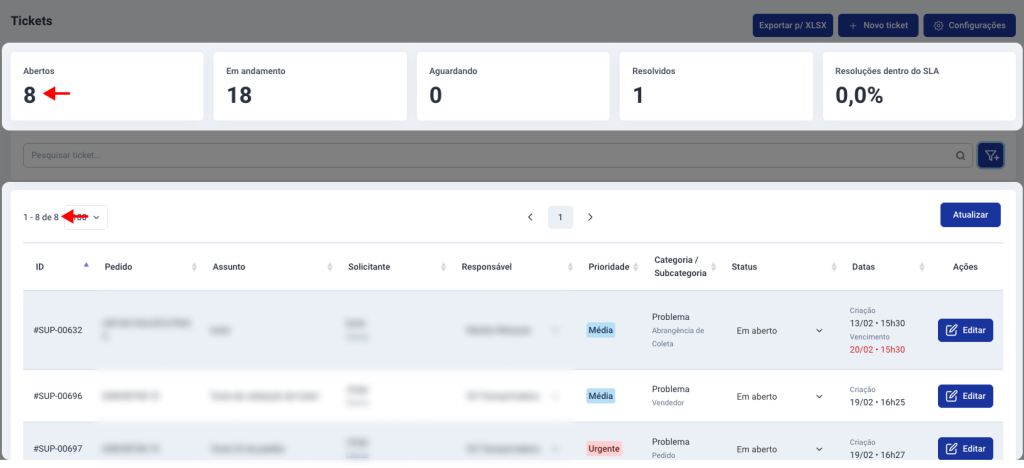Select page 1 in pagination
1024x468 pixels.
pyautogui.click(x=560, y=217)
